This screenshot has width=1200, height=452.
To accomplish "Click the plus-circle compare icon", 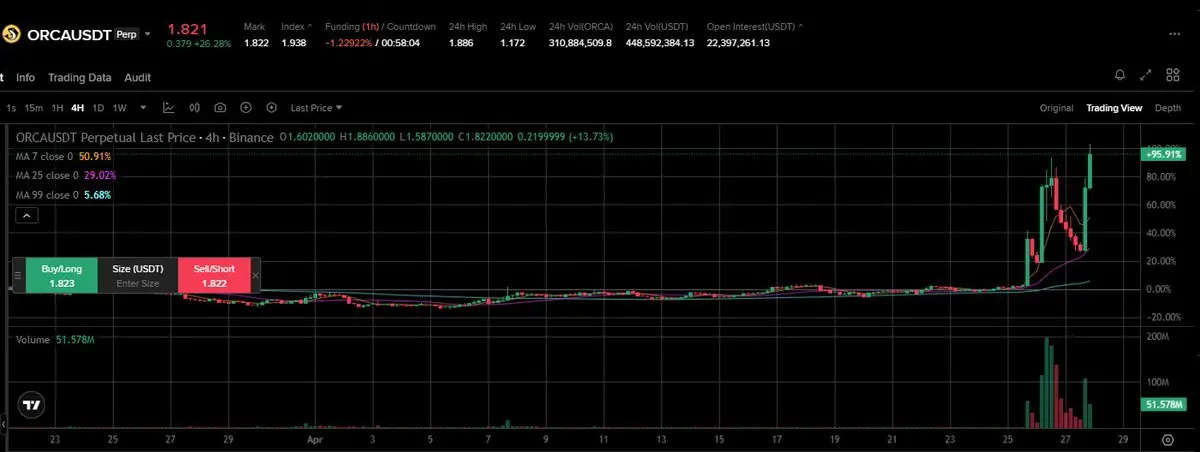I will tap(245, 108).
